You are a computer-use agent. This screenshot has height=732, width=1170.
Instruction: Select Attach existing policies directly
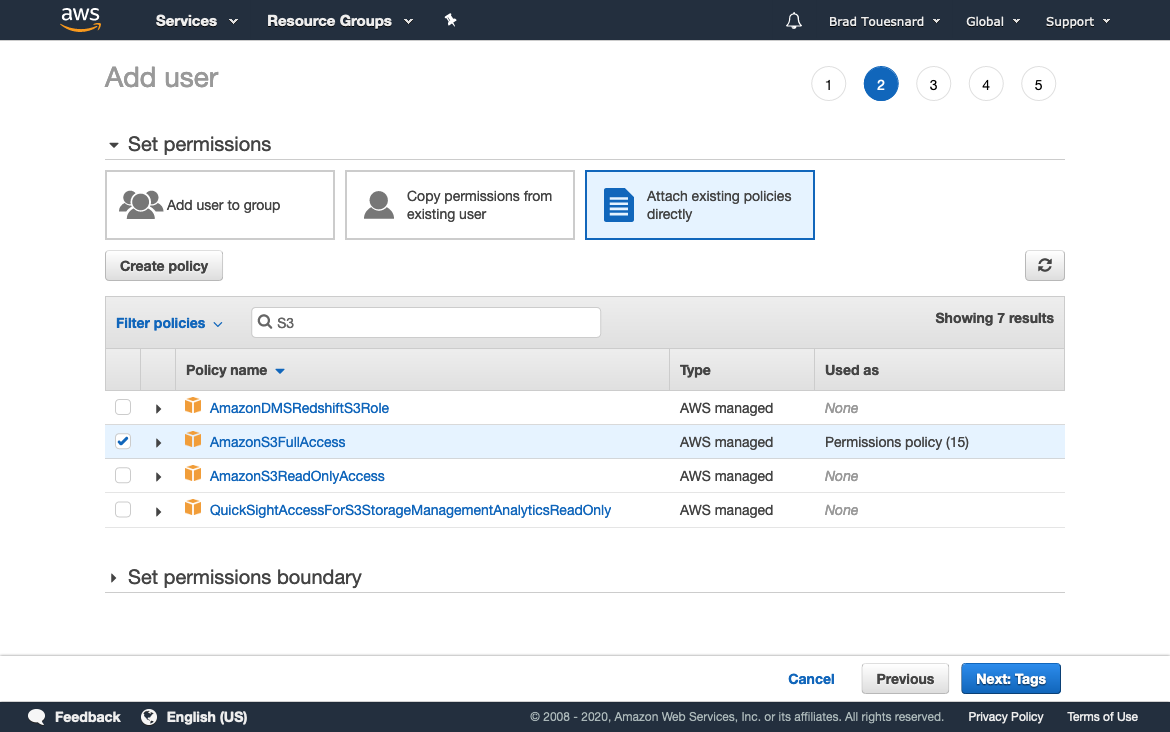699,205
